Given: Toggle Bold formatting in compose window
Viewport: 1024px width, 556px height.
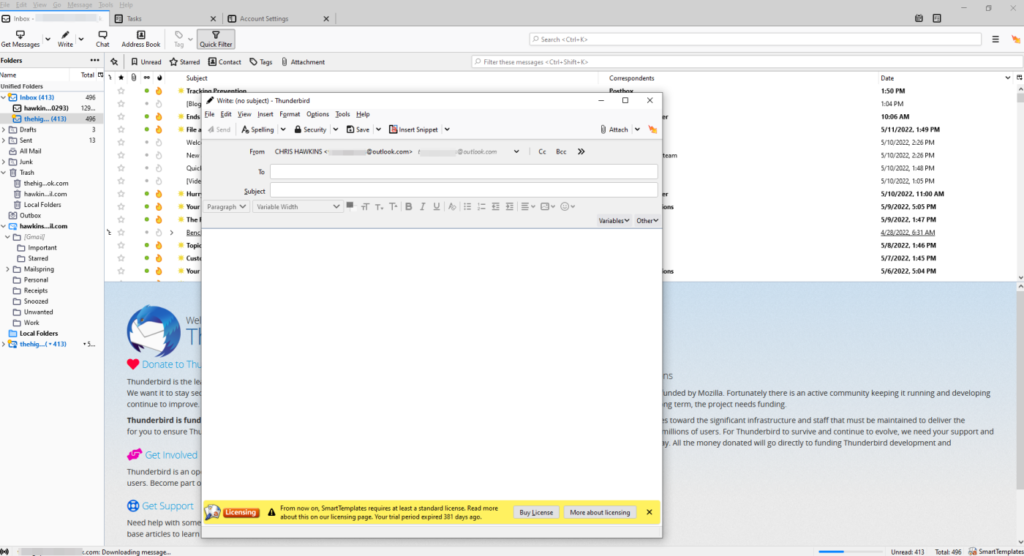Looking at the screenshot, I should [408, 206].
